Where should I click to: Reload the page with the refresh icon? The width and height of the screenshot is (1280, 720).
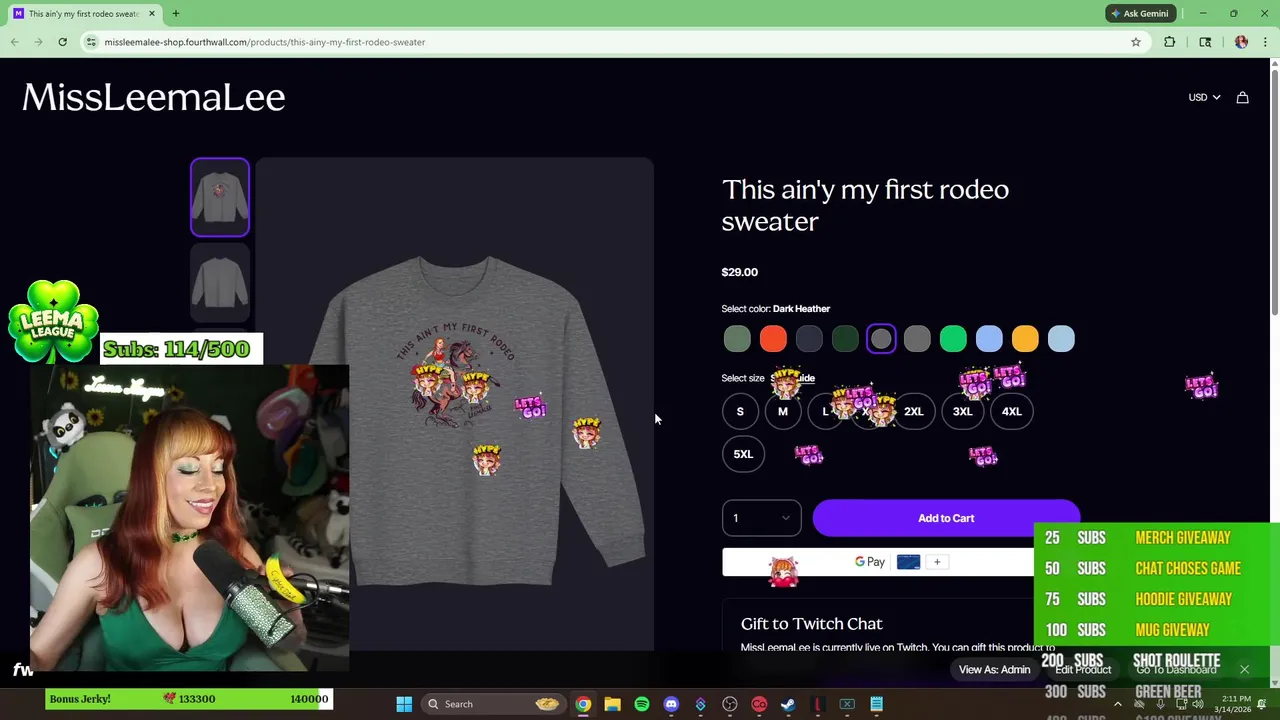point(62,42)
